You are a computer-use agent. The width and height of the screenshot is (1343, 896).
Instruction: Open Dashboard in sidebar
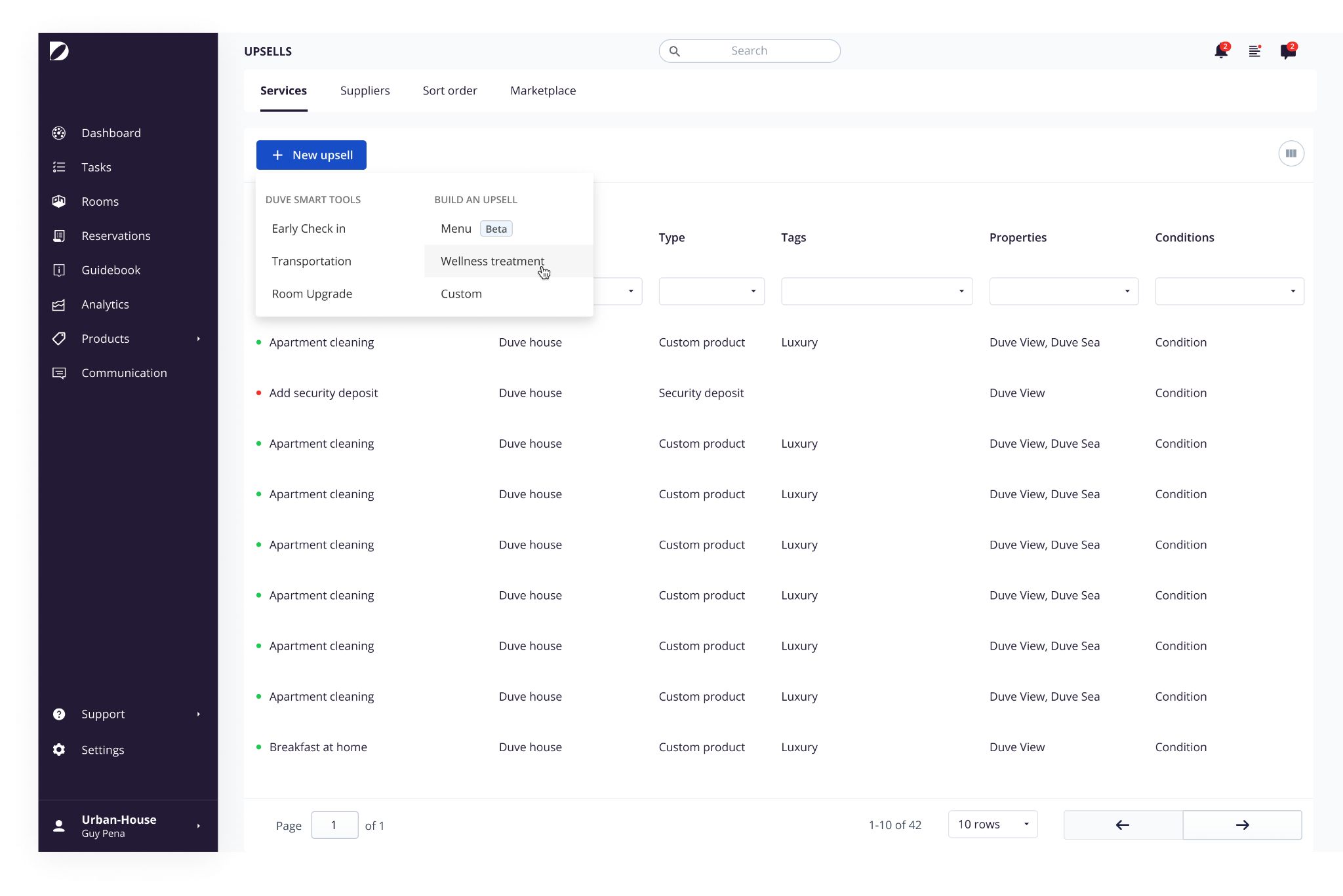click(111, 133)
